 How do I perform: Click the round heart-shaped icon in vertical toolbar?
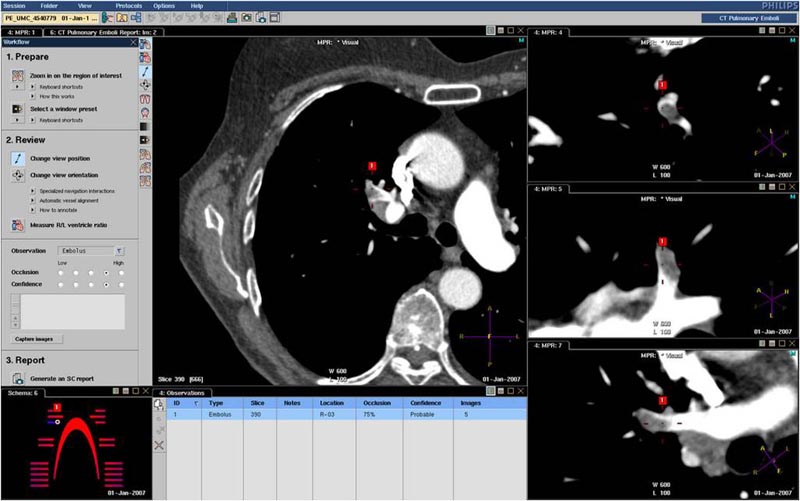(145, 112)
